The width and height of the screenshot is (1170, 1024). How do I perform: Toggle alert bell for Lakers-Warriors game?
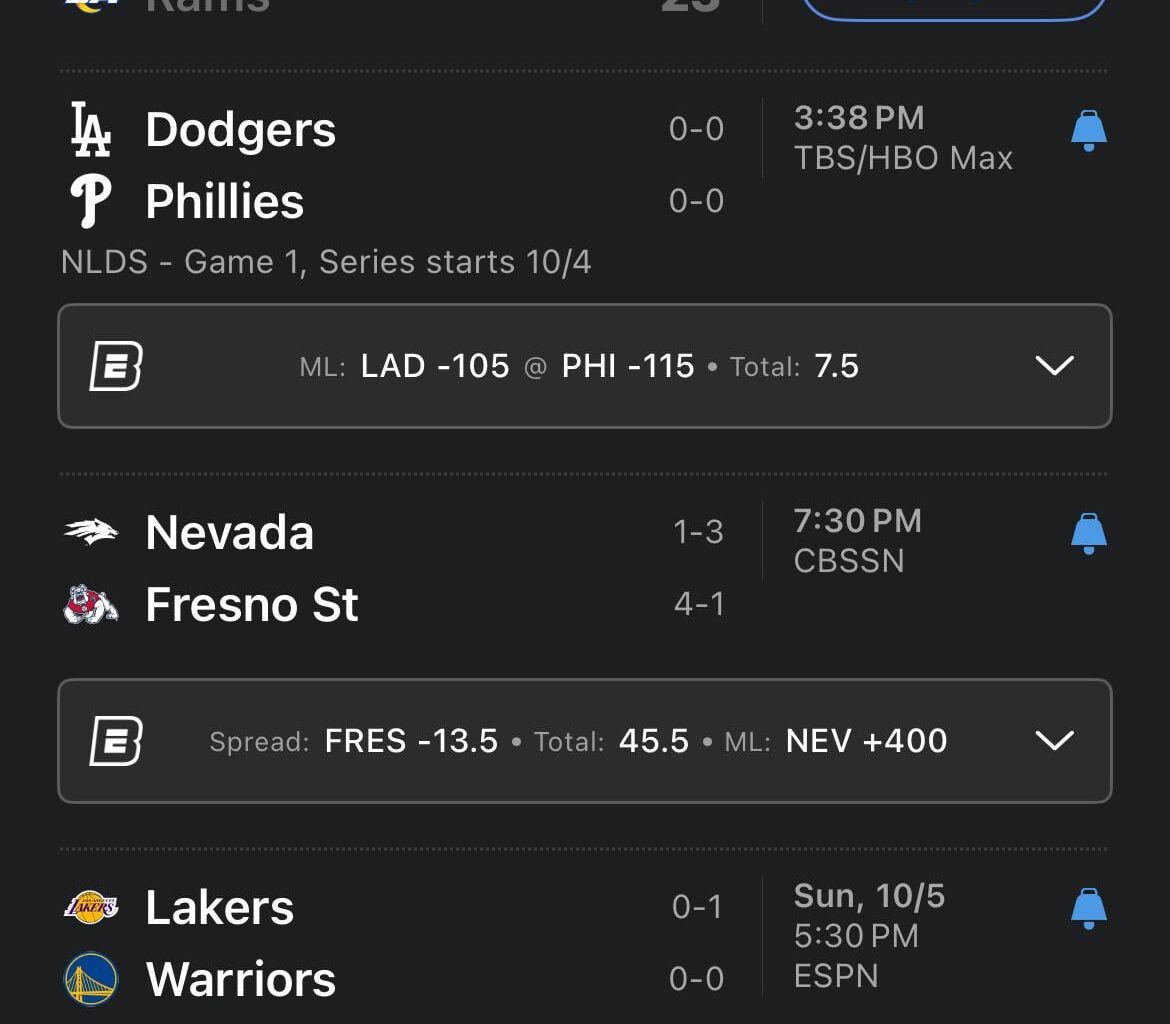pyautogui.click(x=1088, y=909)
